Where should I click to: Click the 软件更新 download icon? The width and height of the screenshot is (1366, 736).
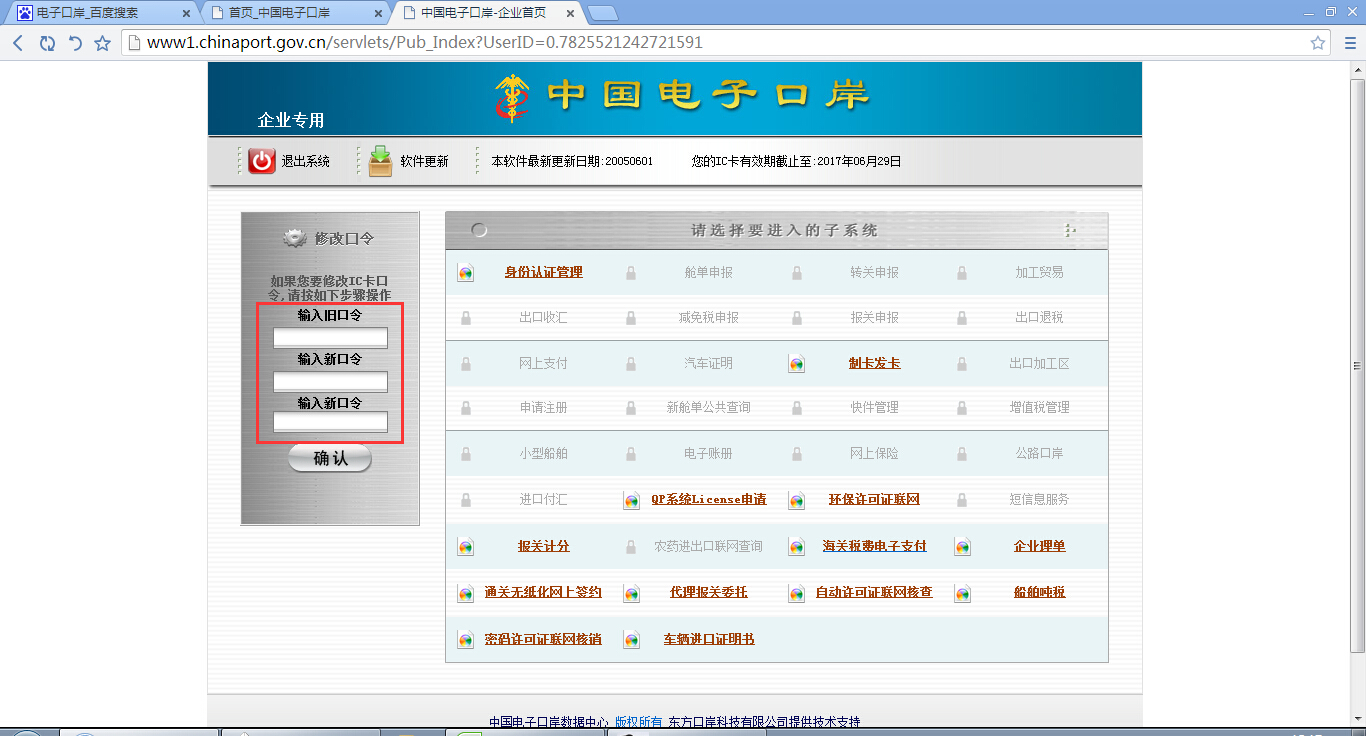pyautogui.click(x=381, y=161)
